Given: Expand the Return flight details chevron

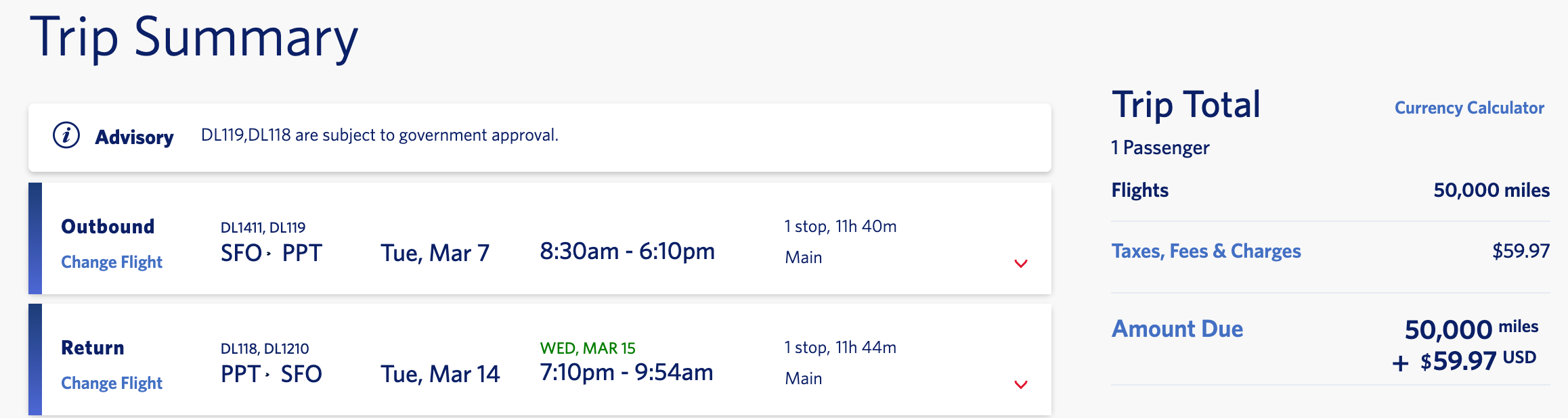Looking at the screenshot, I should (1020, 384).
